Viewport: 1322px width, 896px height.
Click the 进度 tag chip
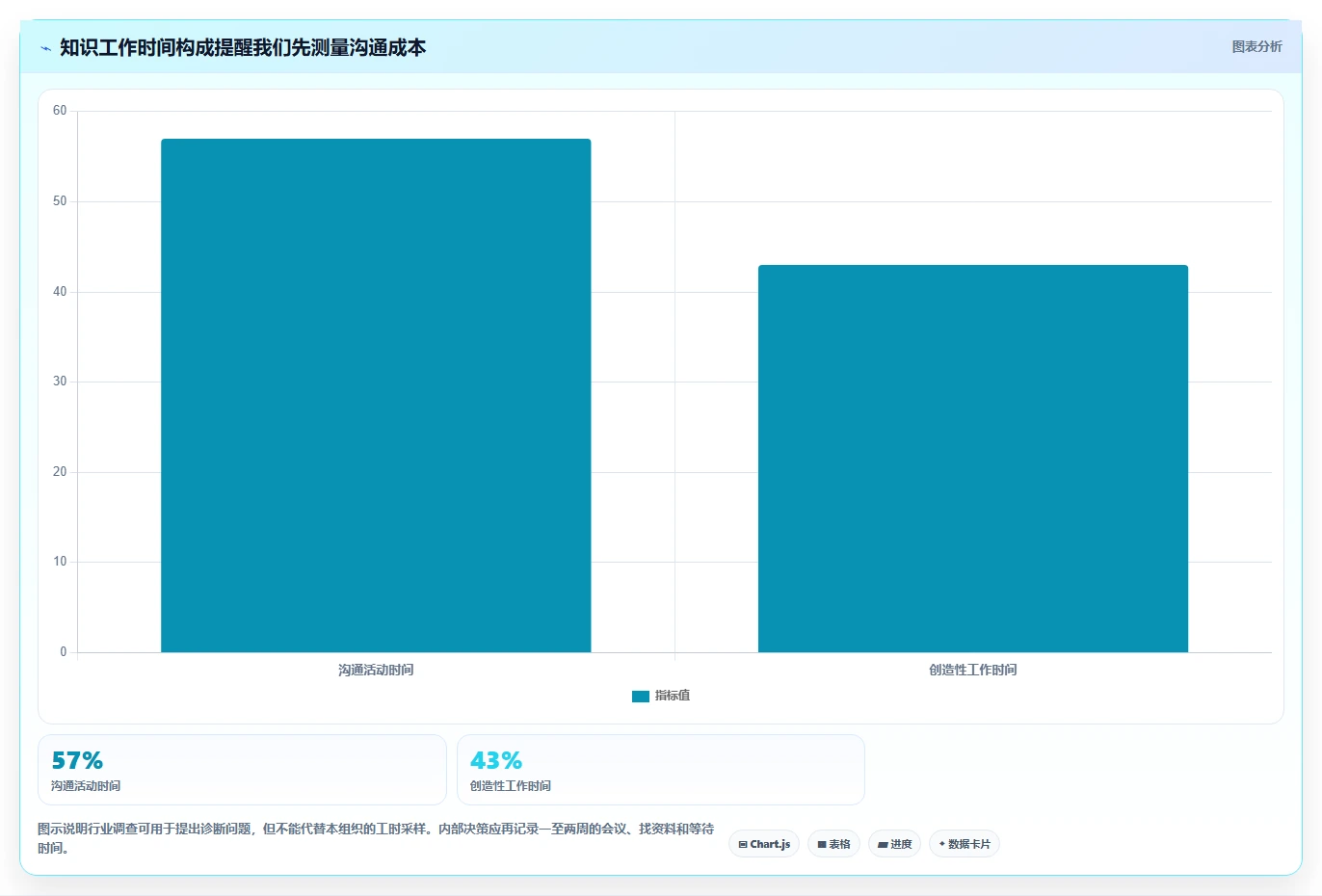(x=895, y=844)
